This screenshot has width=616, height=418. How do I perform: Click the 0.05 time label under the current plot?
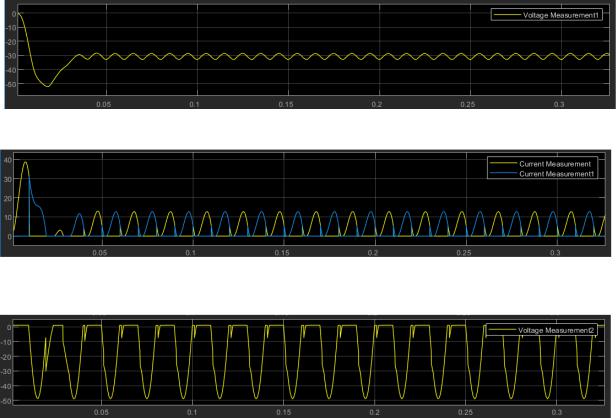tap(100, 253)
